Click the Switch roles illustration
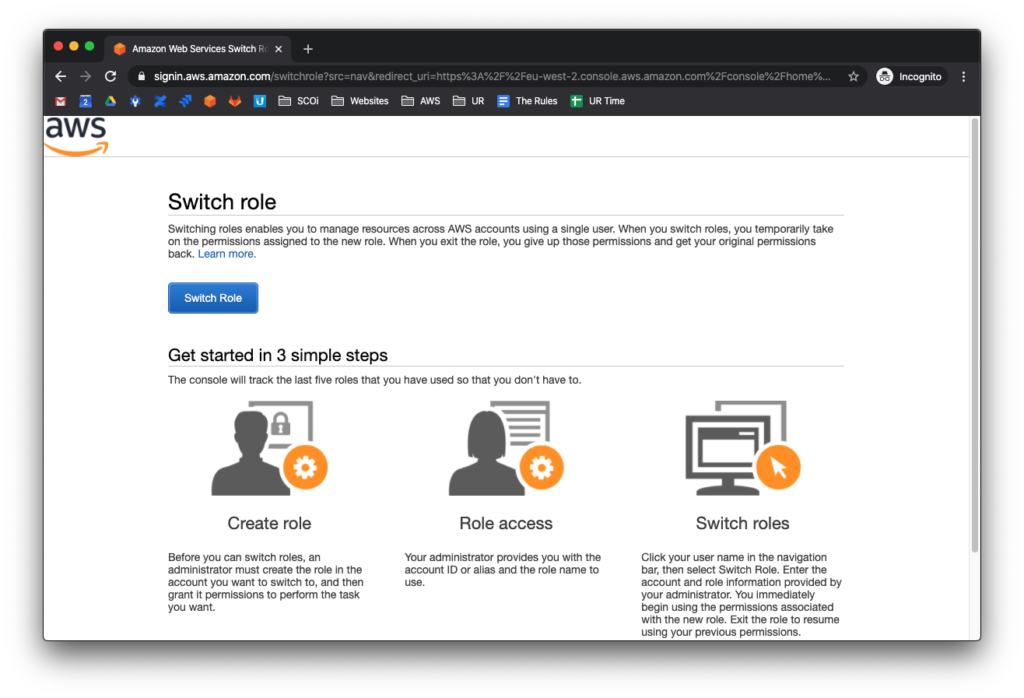This screenshot has height=698, width=1024. (x=743, y=448)
